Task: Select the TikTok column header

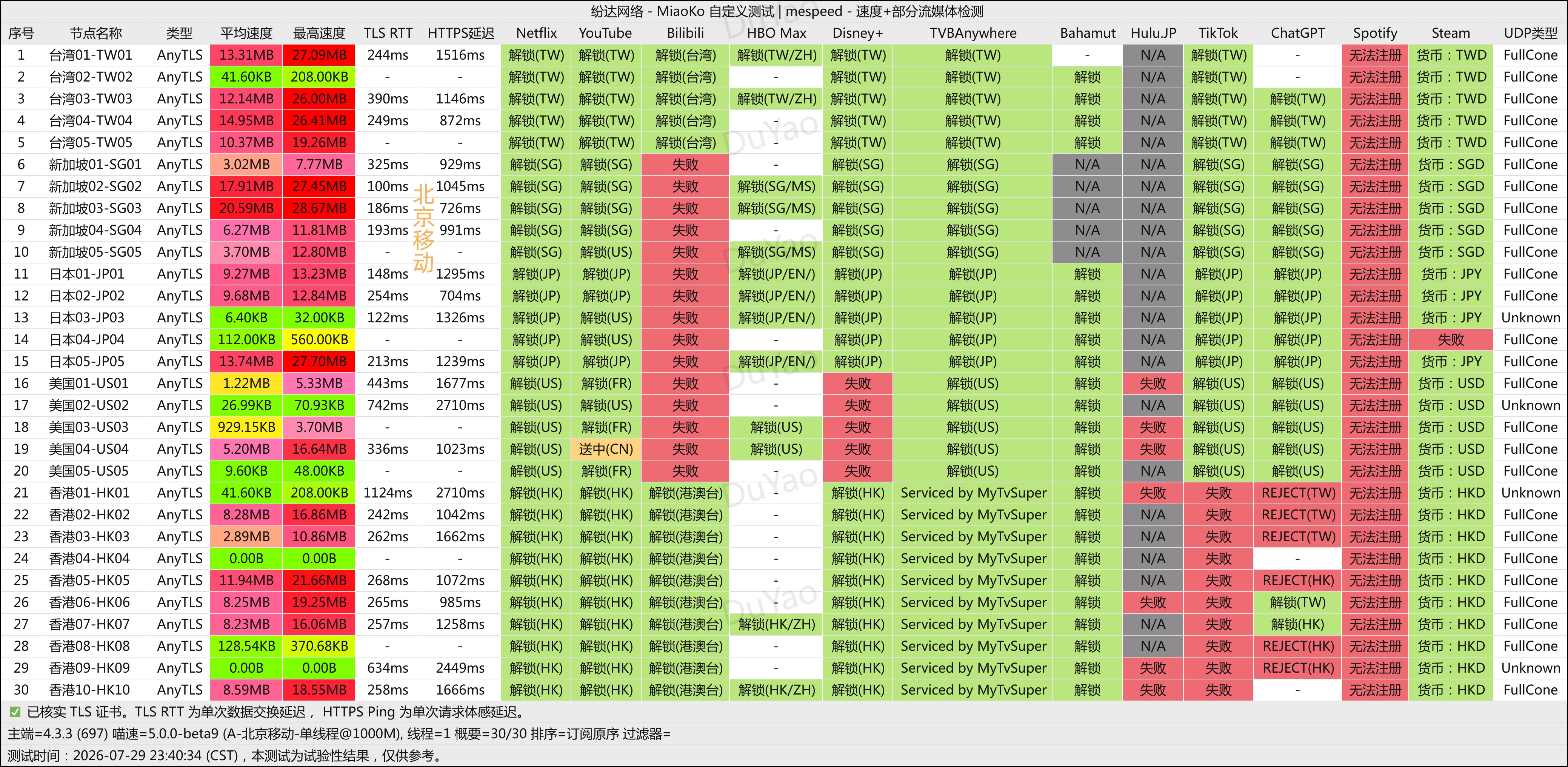Action: [x=1218, y=33]
